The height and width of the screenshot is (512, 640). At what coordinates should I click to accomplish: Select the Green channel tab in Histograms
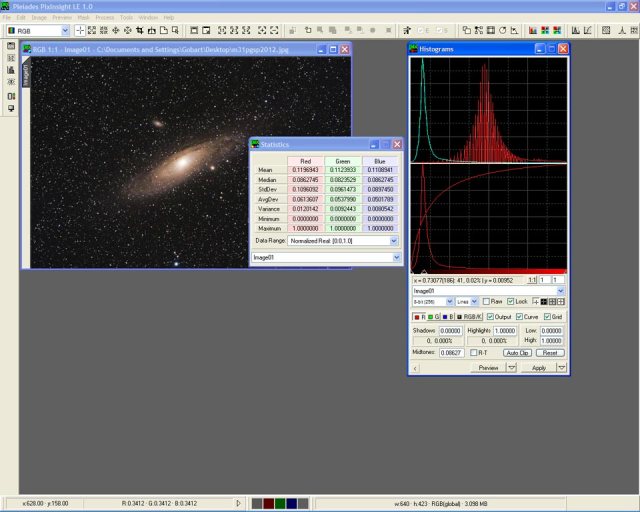[x=433, y=316]
